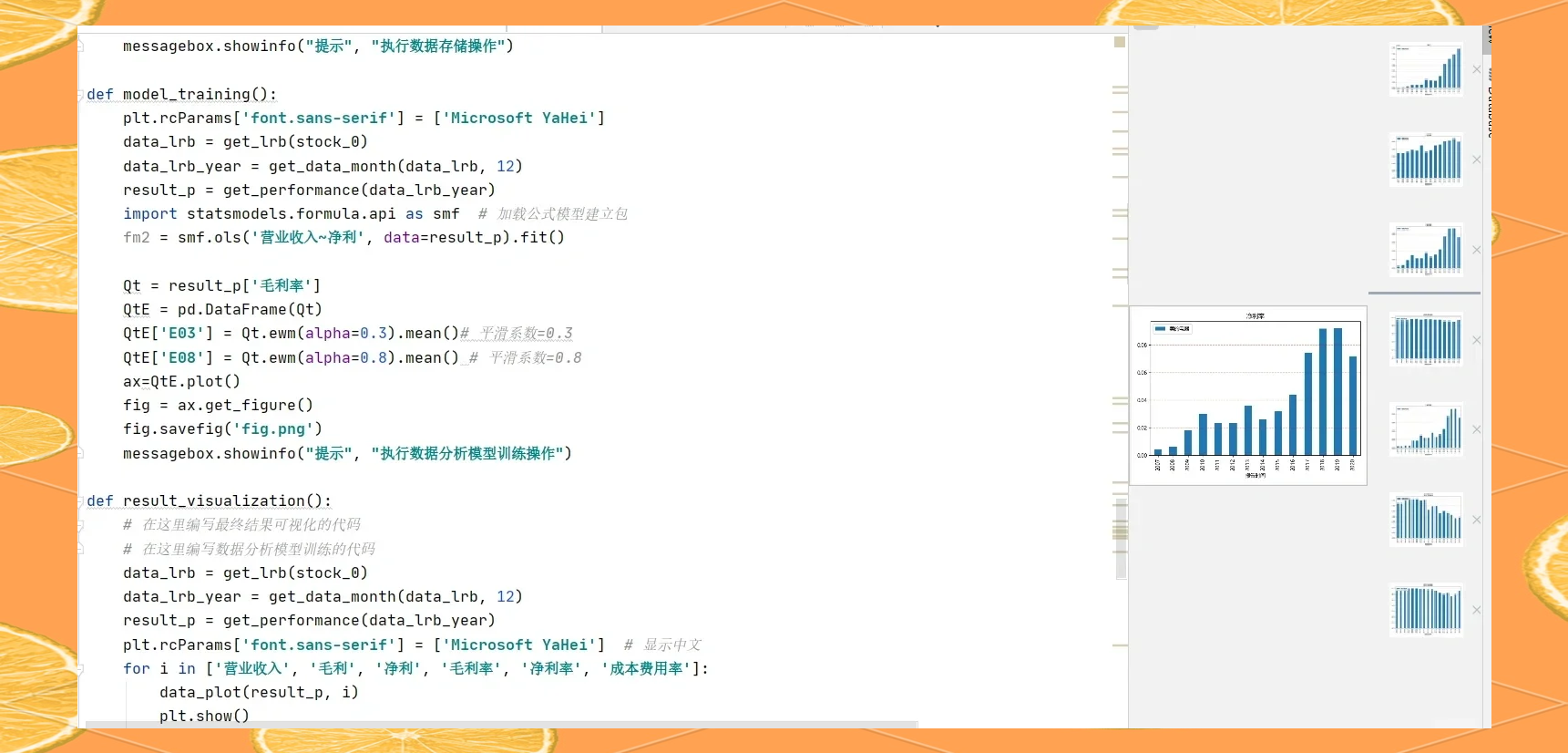Click the large 净利率 bar chart preview
The height and width of the screenshot is (753, 1568).
click(x=1248, y=396)
